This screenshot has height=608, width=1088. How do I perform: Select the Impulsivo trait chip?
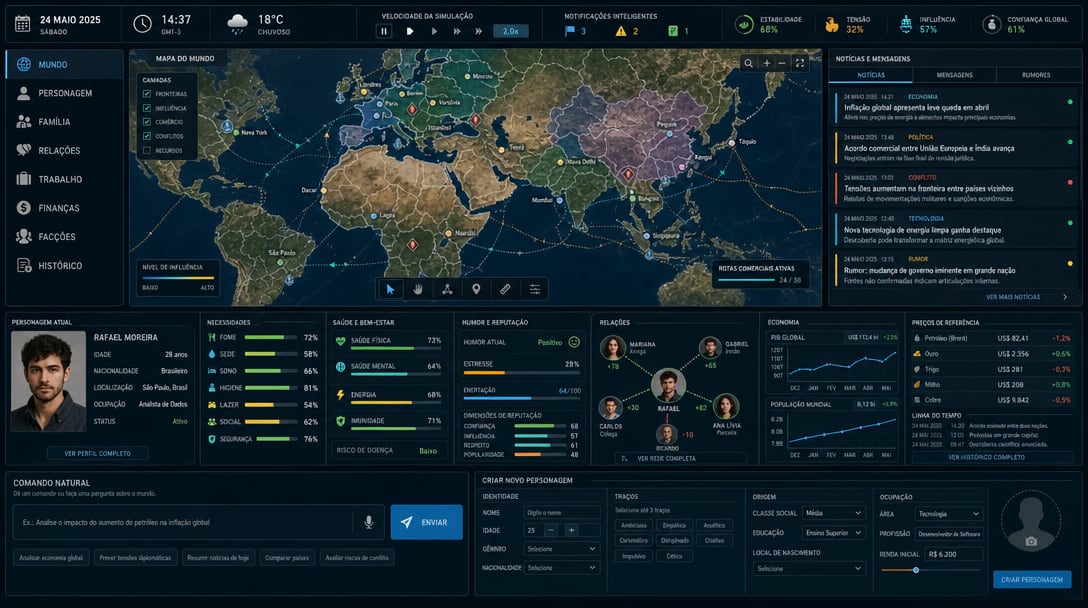click(634, 556)
